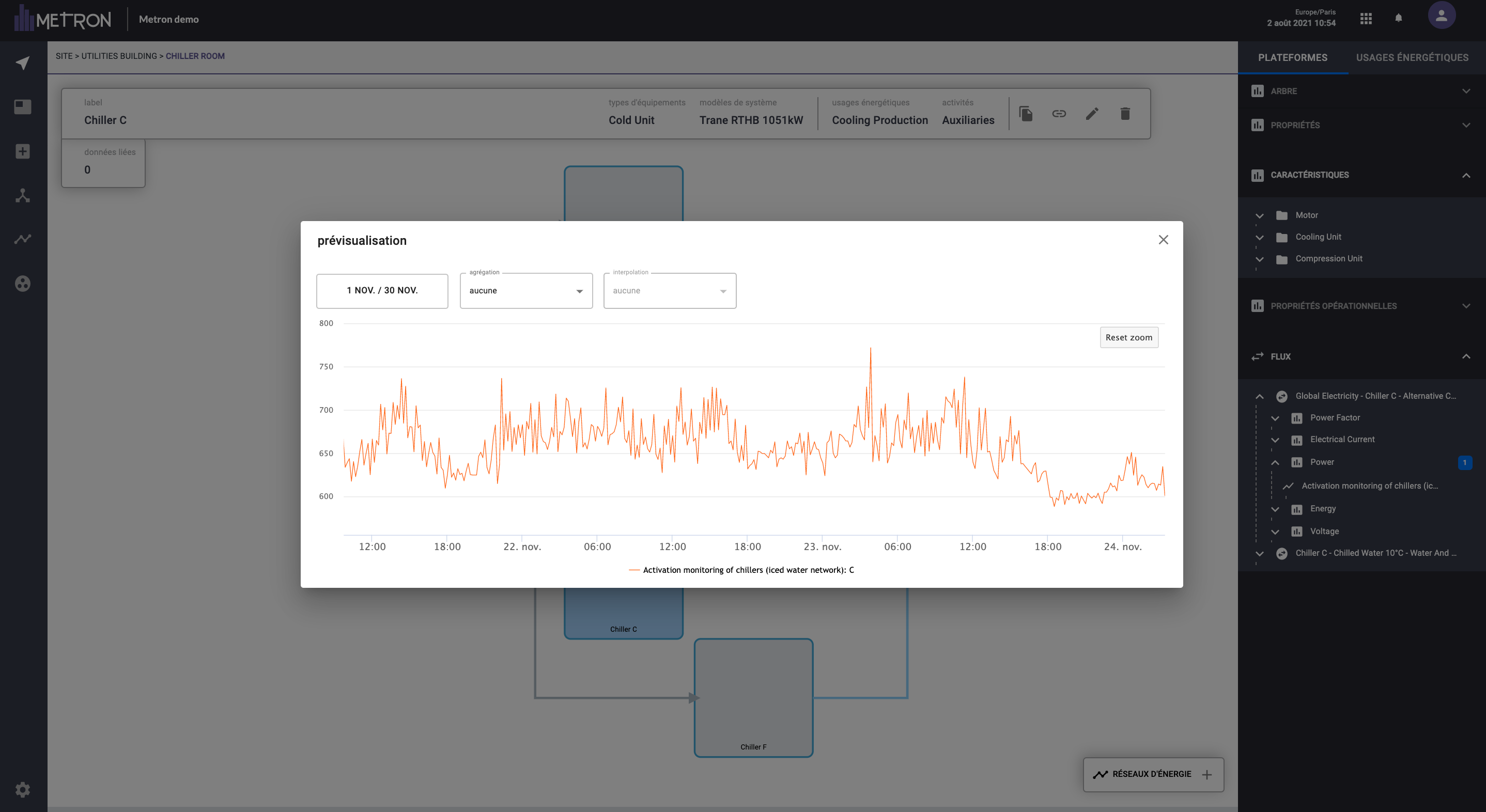The image size is (1486, 812).
Task: Click the link icon in header toolbar
Action: pos(1059,114)
